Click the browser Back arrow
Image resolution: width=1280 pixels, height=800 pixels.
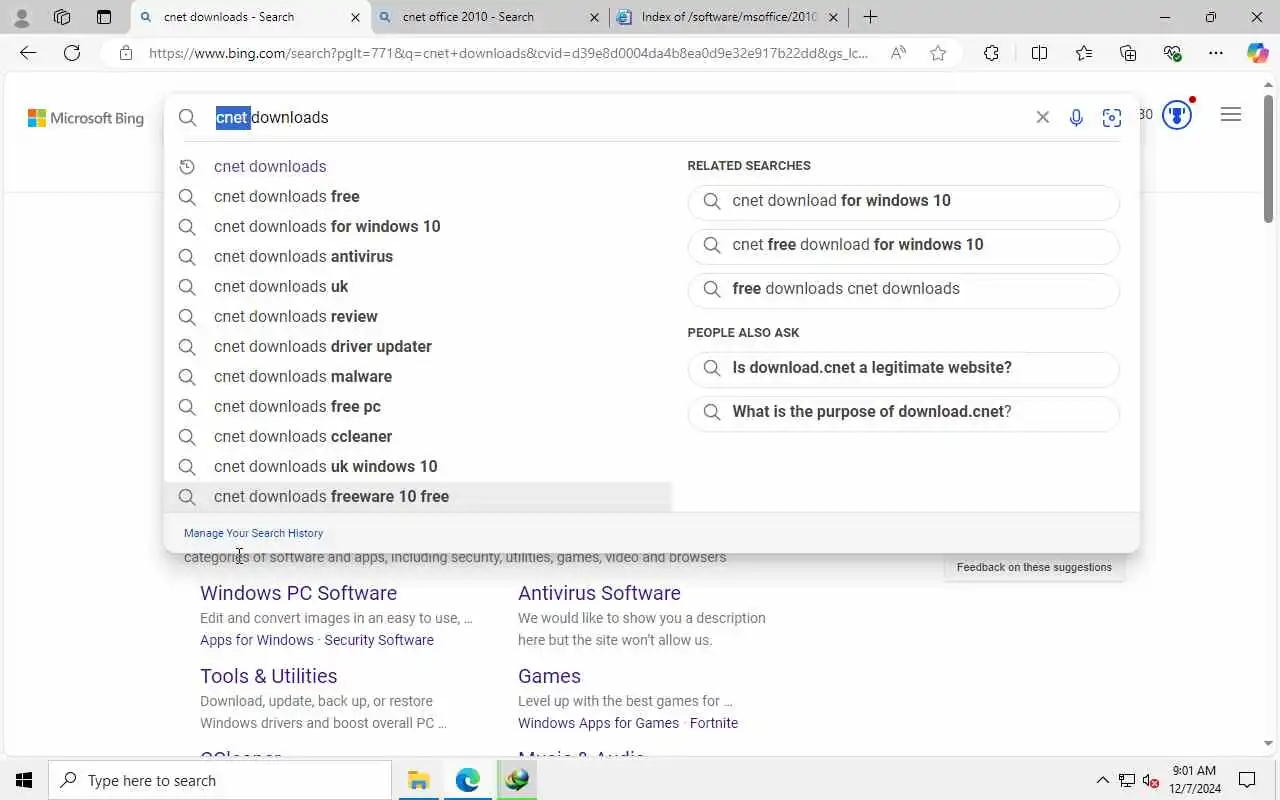coord(28,53)
